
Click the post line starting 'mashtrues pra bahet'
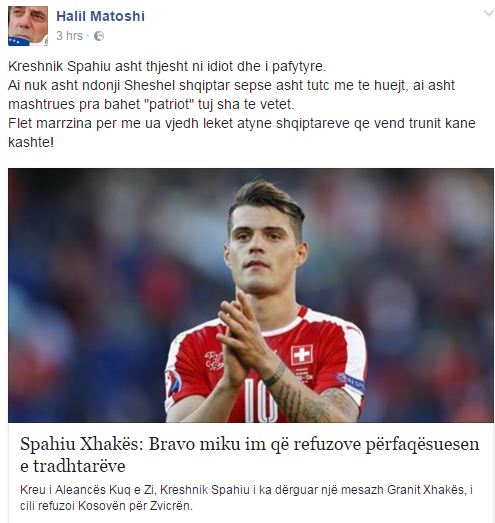151,104
